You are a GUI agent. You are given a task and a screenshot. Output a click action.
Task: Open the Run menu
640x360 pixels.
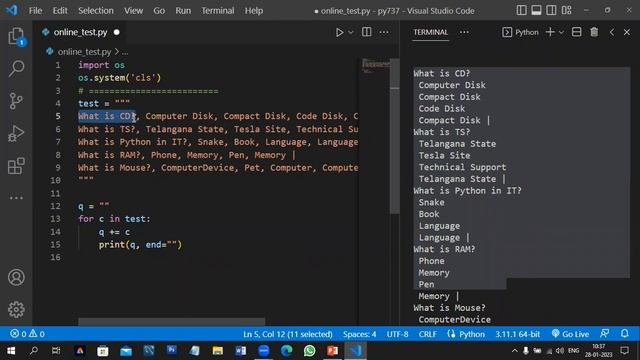[x=183, y=11]
